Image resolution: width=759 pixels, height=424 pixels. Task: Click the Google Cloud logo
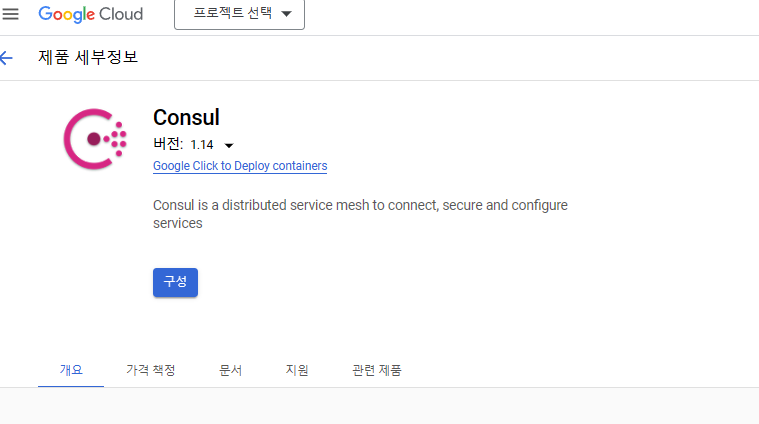(91, 15)
